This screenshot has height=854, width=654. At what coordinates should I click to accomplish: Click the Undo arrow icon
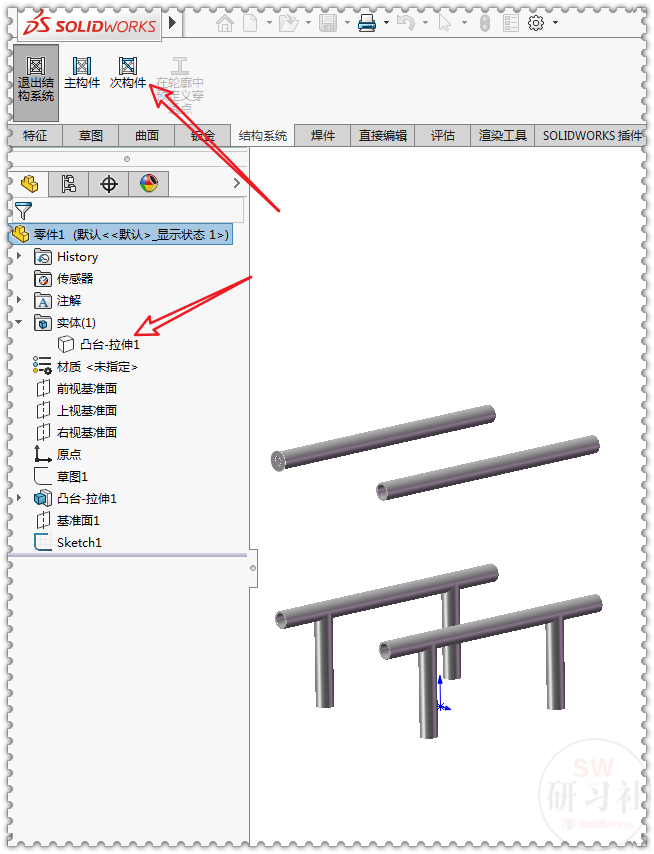(x=406, y=23)
